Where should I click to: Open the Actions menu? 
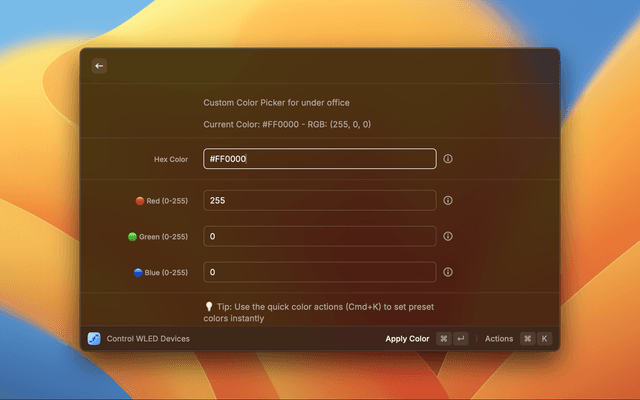[499, 339]
